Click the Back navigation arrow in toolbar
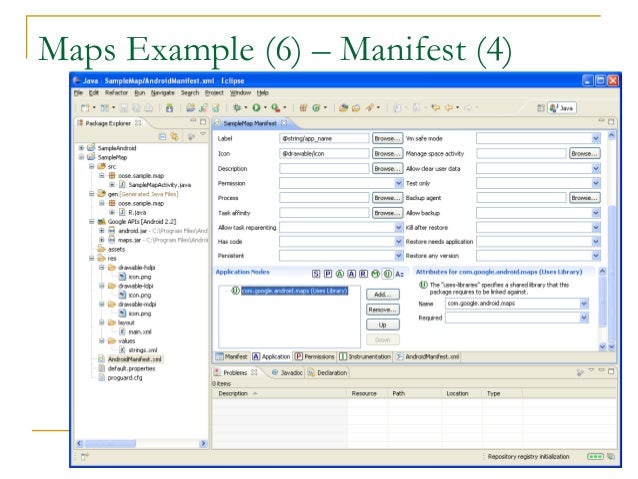This screenshot has height=479, width=638. [x=448, y=108]
